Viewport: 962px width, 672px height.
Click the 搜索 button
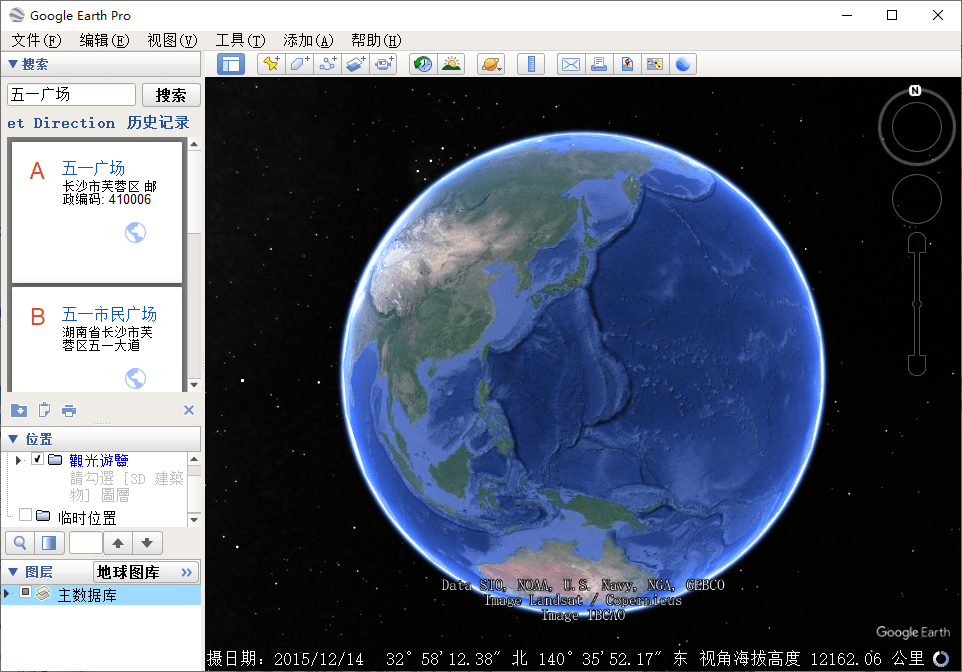(171, 95)
